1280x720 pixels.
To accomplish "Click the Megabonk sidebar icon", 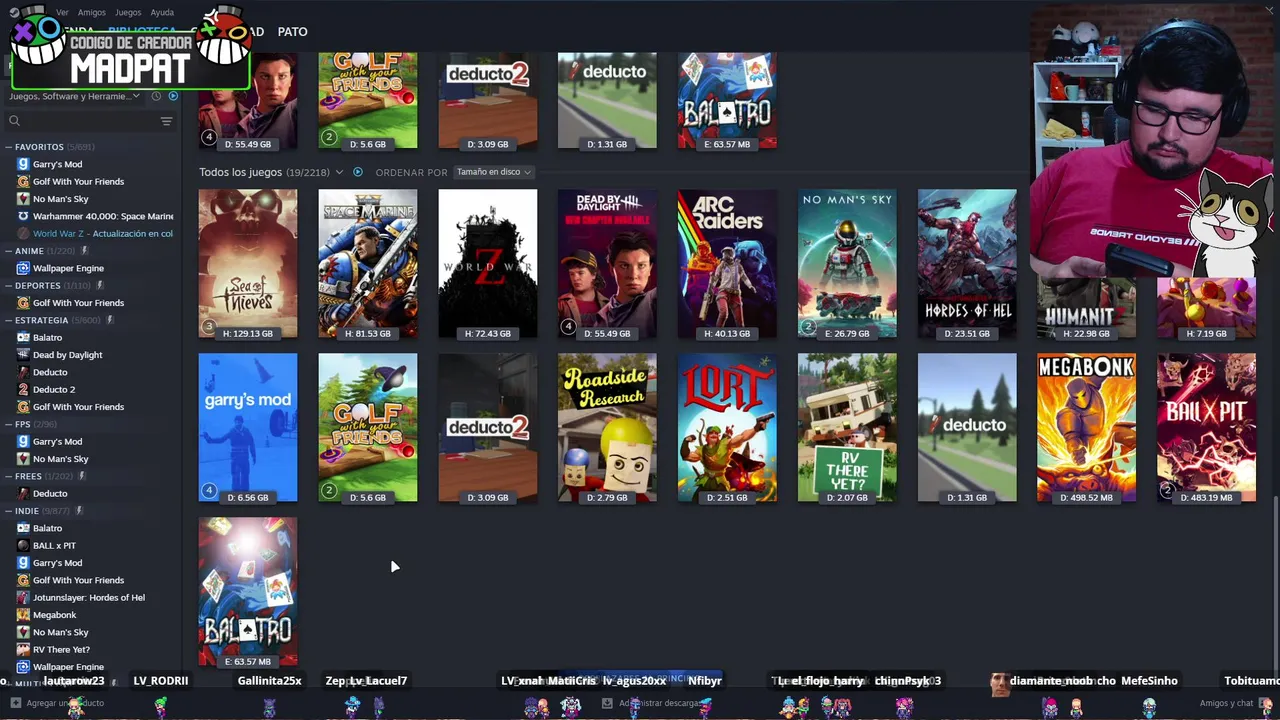I will (23, 615).
